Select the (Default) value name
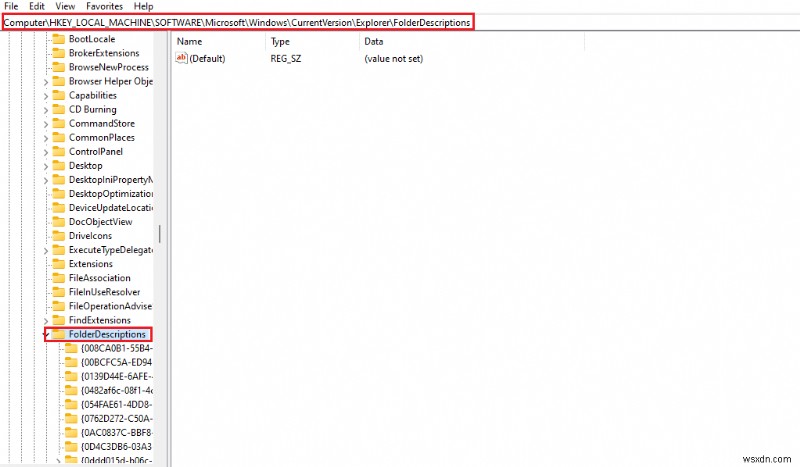Image resolution: width=800 pixels, height=467 pixels. point(207,59)
